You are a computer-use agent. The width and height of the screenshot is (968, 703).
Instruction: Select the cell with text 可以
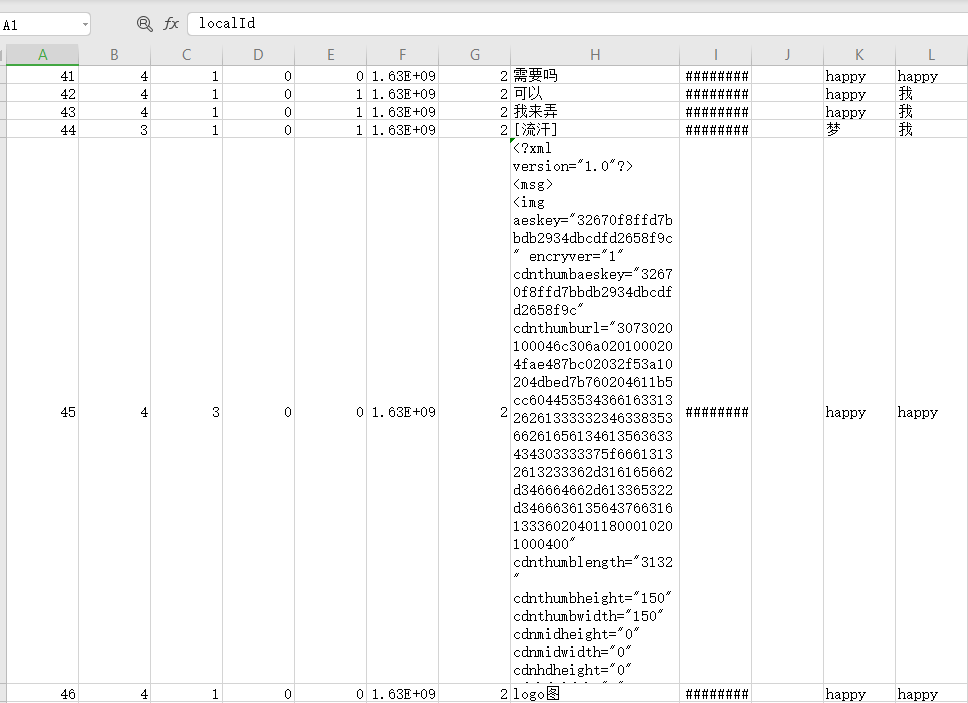595,94
